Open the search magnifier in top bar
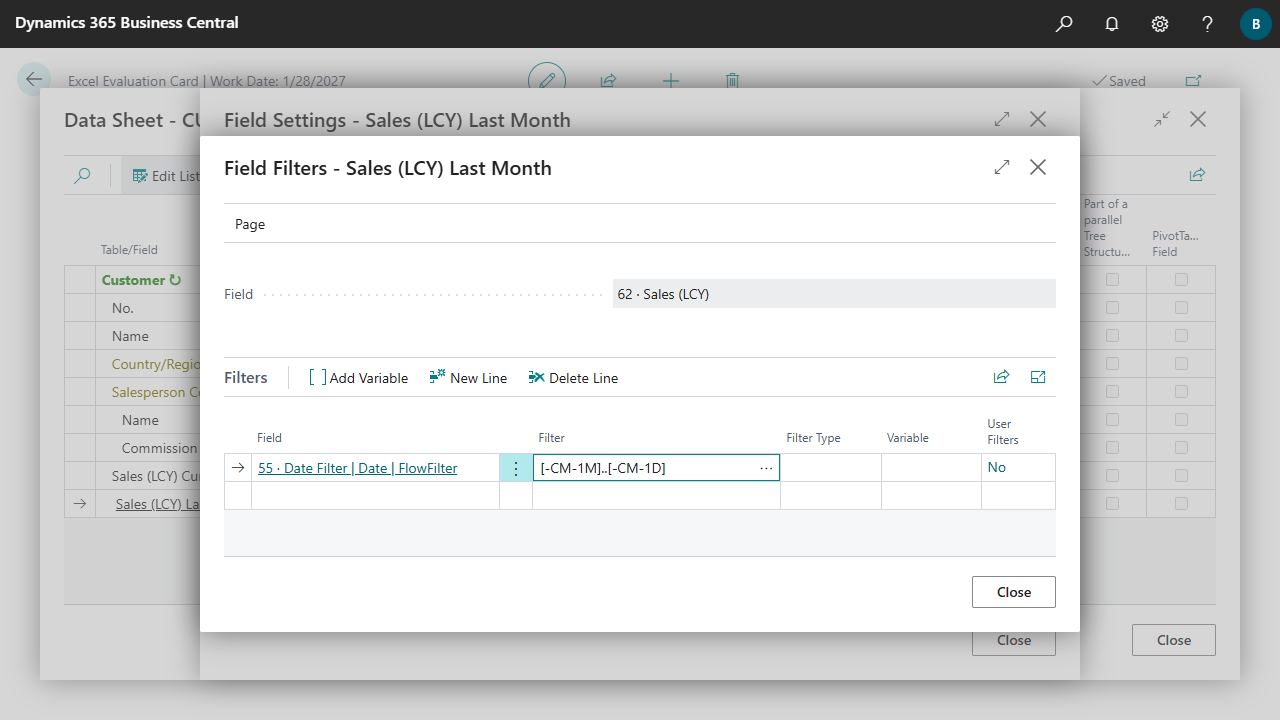 pos(1064,24)
